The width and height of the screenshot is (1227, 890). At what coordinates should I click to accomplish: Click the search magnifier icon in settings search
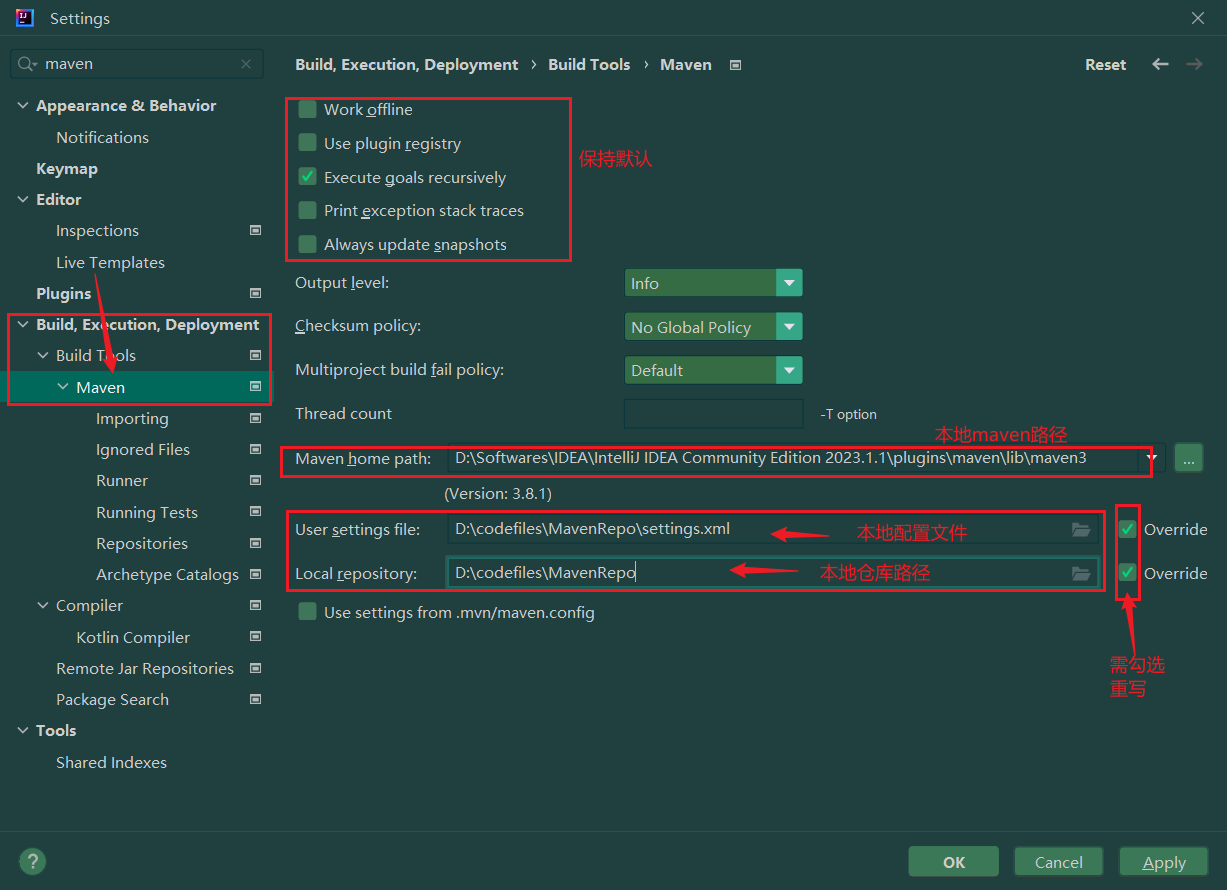[28, 64]
